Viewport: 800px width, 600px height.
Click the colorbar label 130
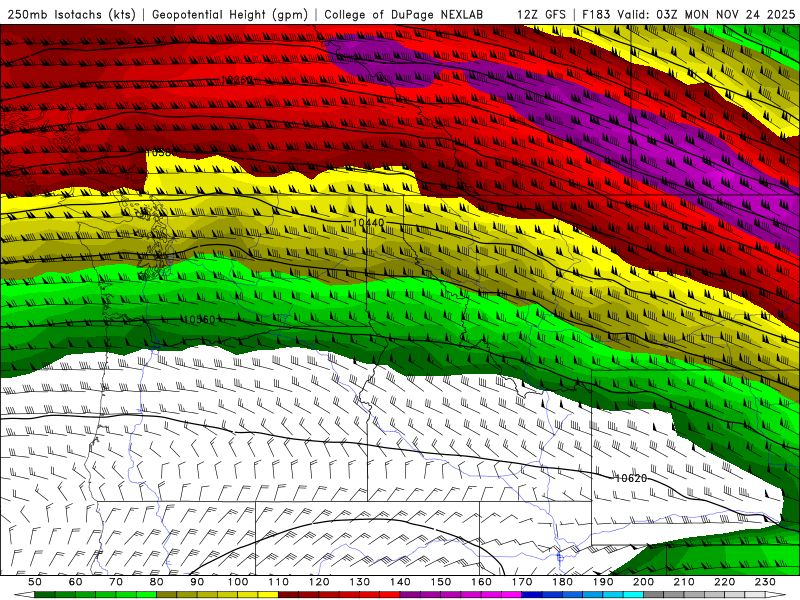tap(359, 582)
